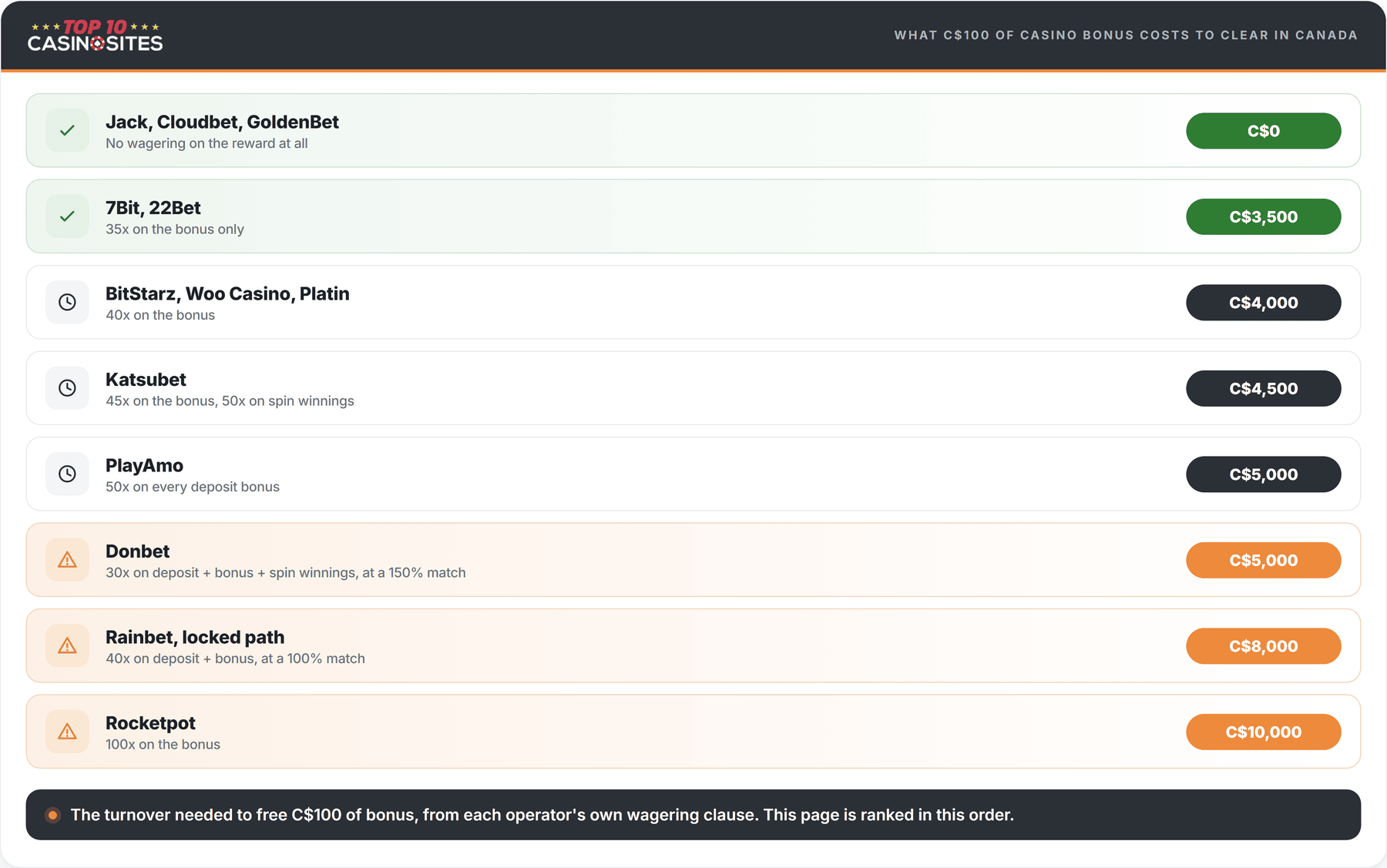Click the footer note about turnover needed
The width and height of the screenshot is (1387, 868).
tap(542, 815)
